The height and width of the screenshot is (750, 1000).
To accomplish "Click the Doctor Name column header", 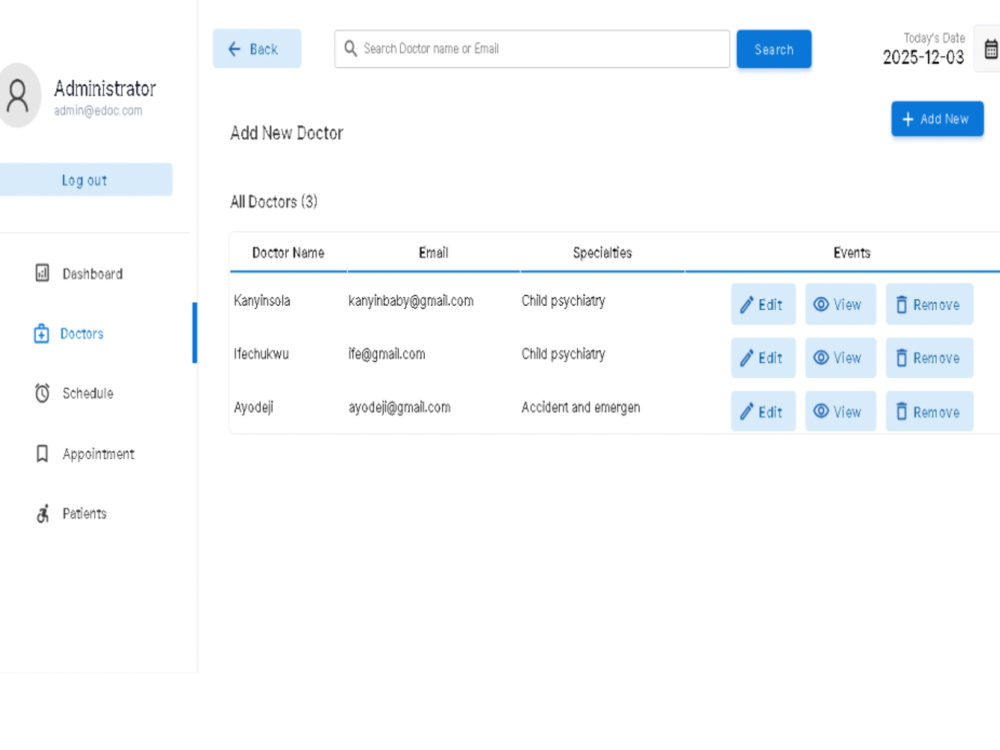I will (x=288, y=253).
